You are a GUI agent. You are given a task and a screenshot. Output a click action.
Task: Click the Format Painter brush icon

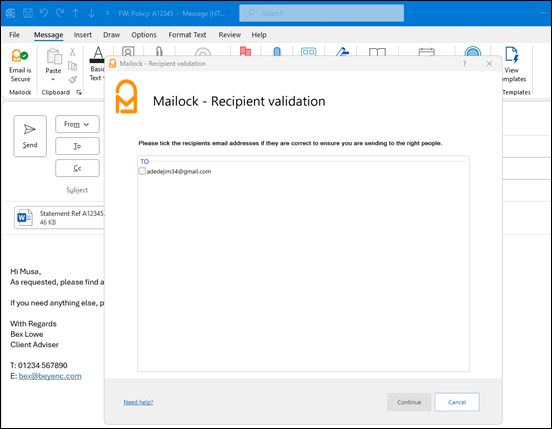point(73,80)
